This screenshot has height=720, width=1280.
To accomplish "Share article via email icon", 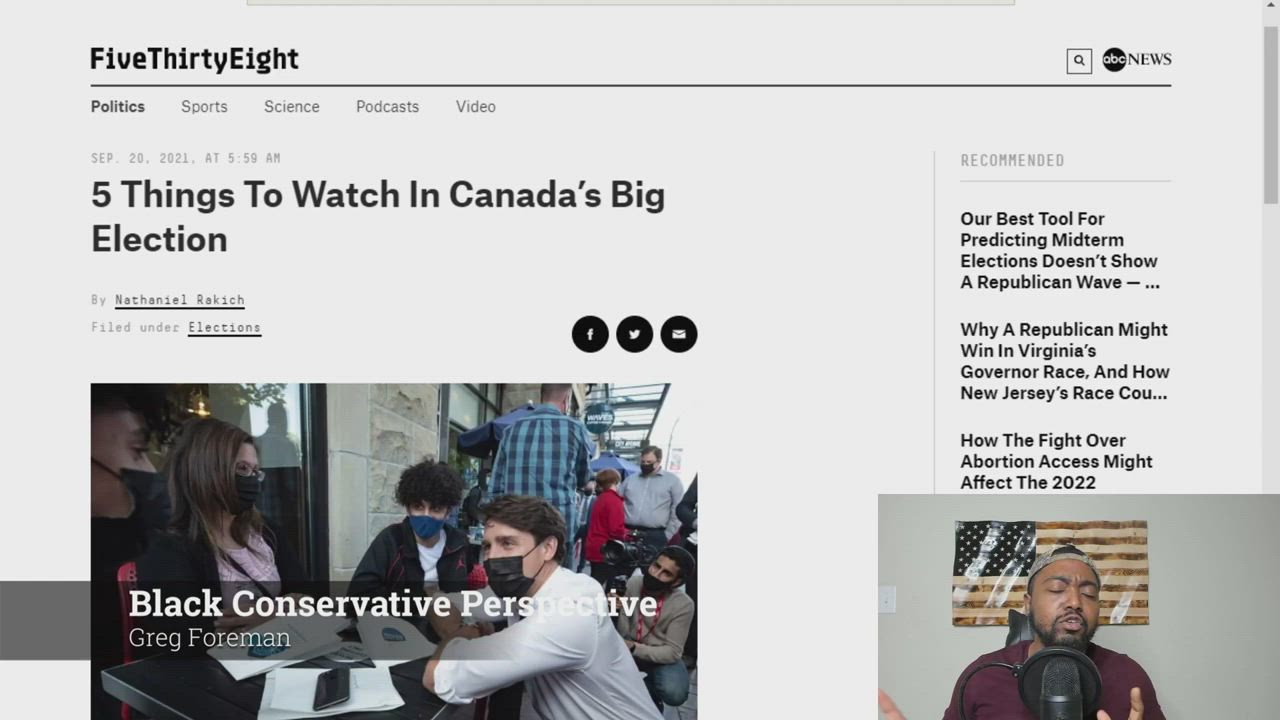I will pyautogui.click(x=679, y=334).
